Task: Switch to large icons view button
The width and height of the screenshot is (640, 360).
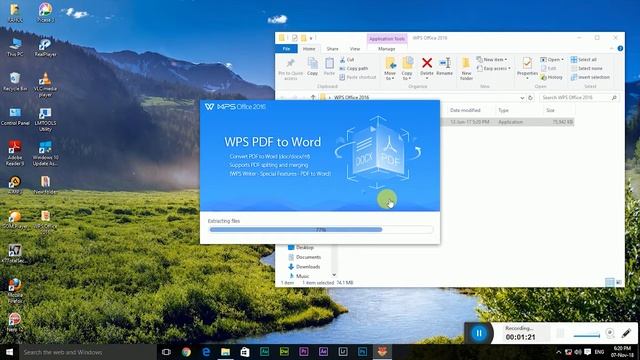Action: pyautogui.click(x=619, y=282)
